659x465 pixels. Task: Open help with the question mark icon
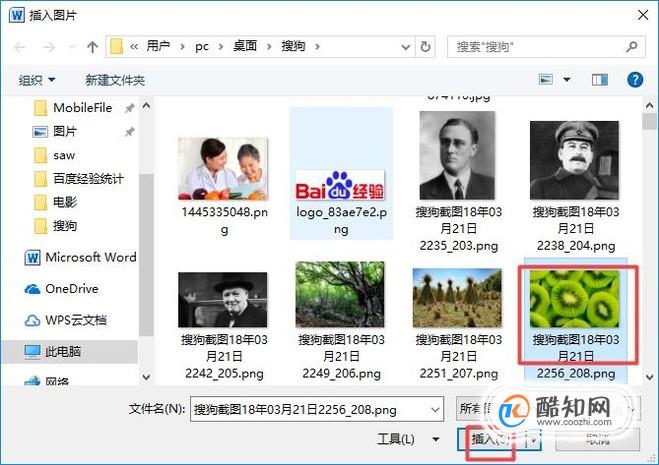pos(635,79)
